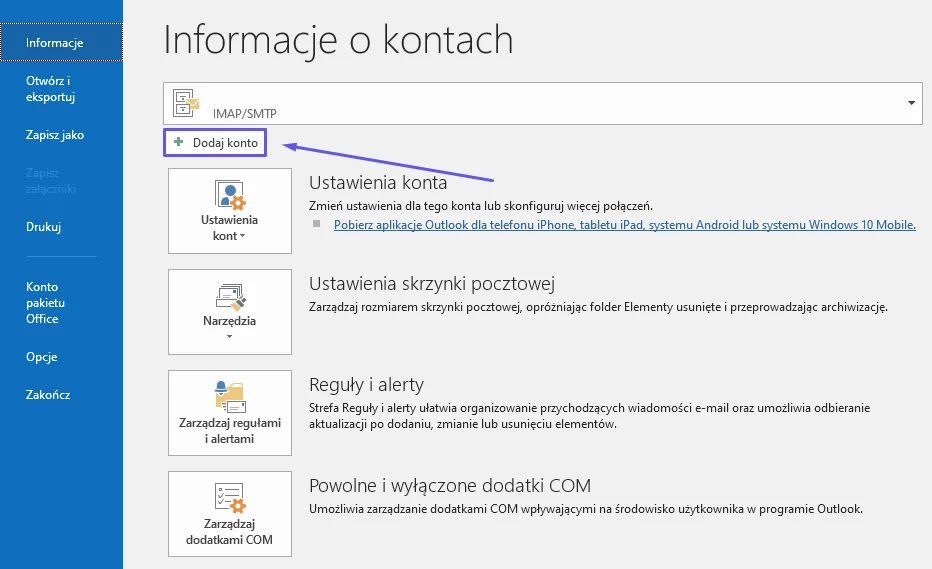Image resolution: width=932 pixels, height=569 pixels.
Task: Click the Zarządzaj rozmiarem skrzynki pocztowej description
Action: tap(599, 307)
